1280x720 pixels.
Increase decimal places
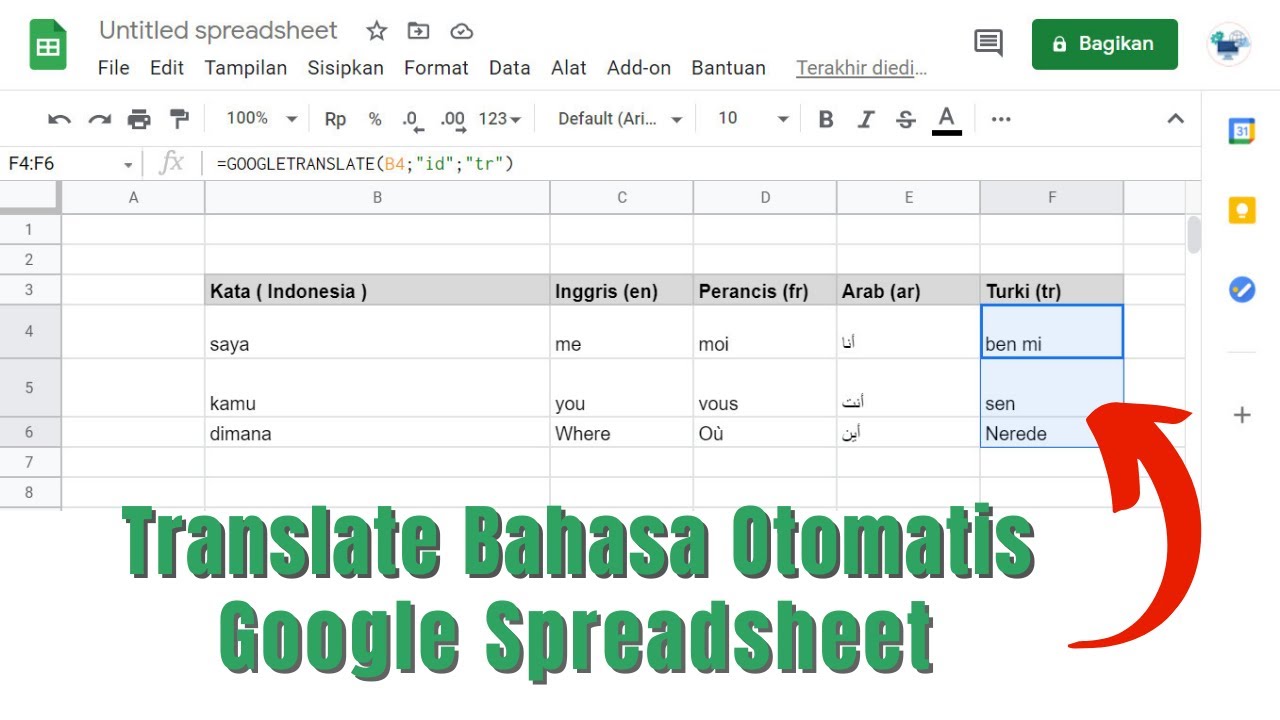(453, 119)
